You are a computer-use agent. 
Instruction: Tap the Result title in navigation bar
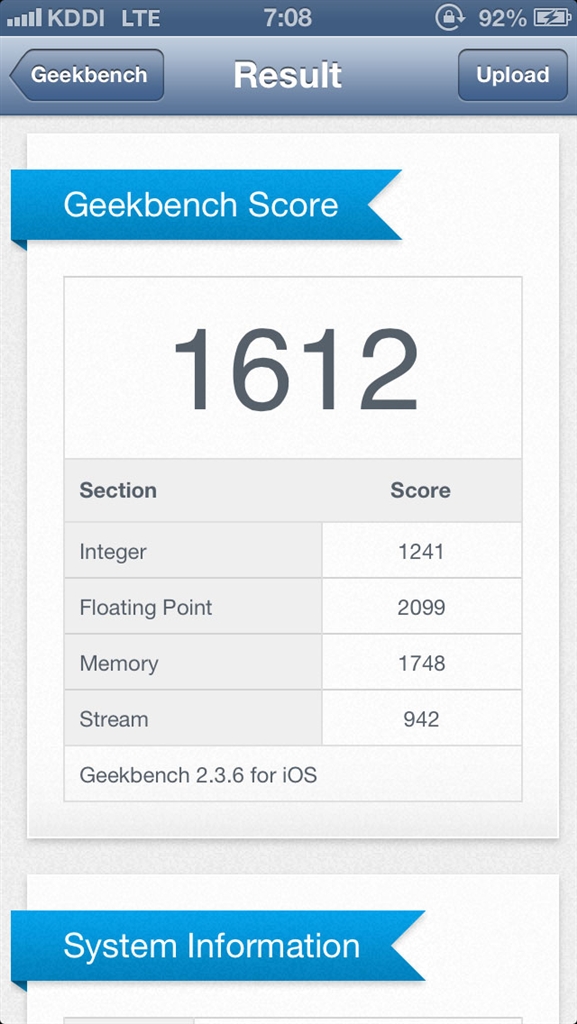288,75
